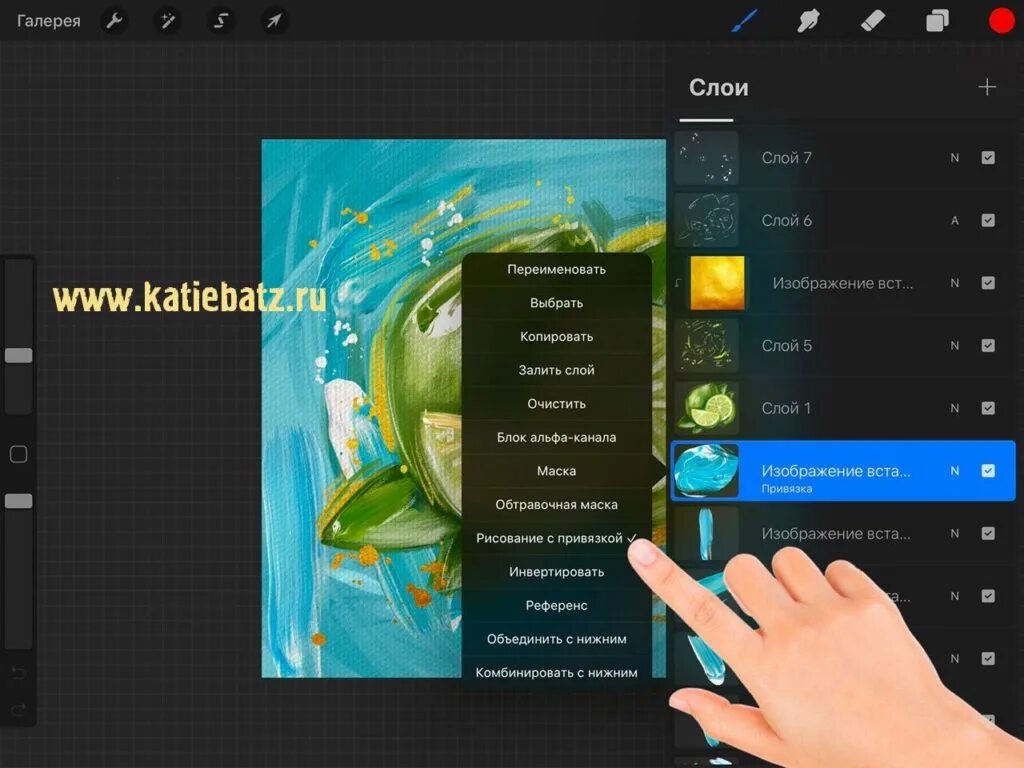Screen dimensions: 1024x768
Task: Select the Smudge finger tool
Action: coord(808,21)
